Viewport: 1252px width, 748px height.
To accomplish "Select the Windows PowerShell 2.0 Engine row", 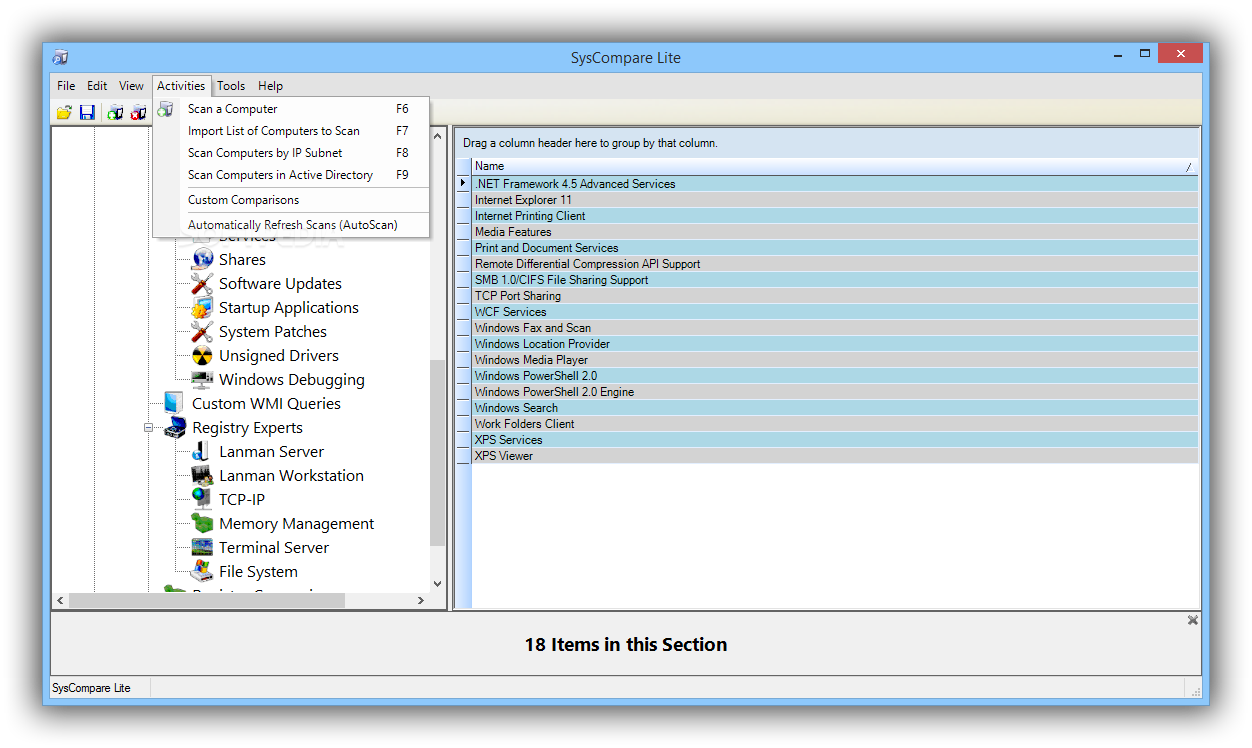I will tap(834, 392).
